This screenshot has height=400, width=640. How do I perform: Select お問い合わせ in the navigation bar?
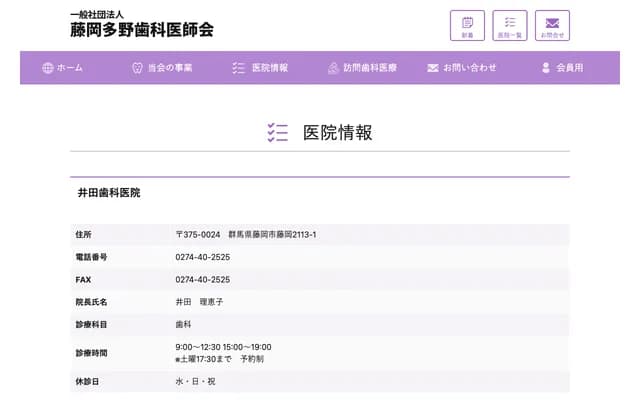[470, 68]
